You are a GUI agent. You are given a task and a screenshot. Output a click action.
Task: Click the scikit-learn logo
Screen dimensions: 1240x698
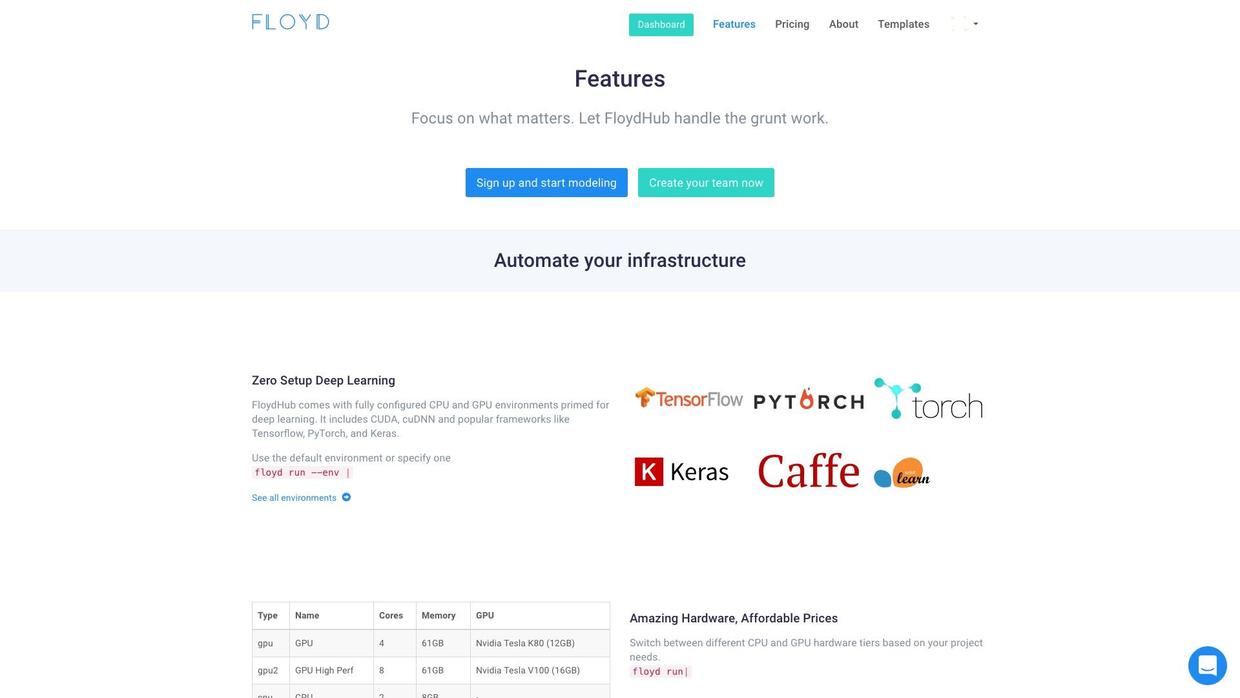(902, 473)
